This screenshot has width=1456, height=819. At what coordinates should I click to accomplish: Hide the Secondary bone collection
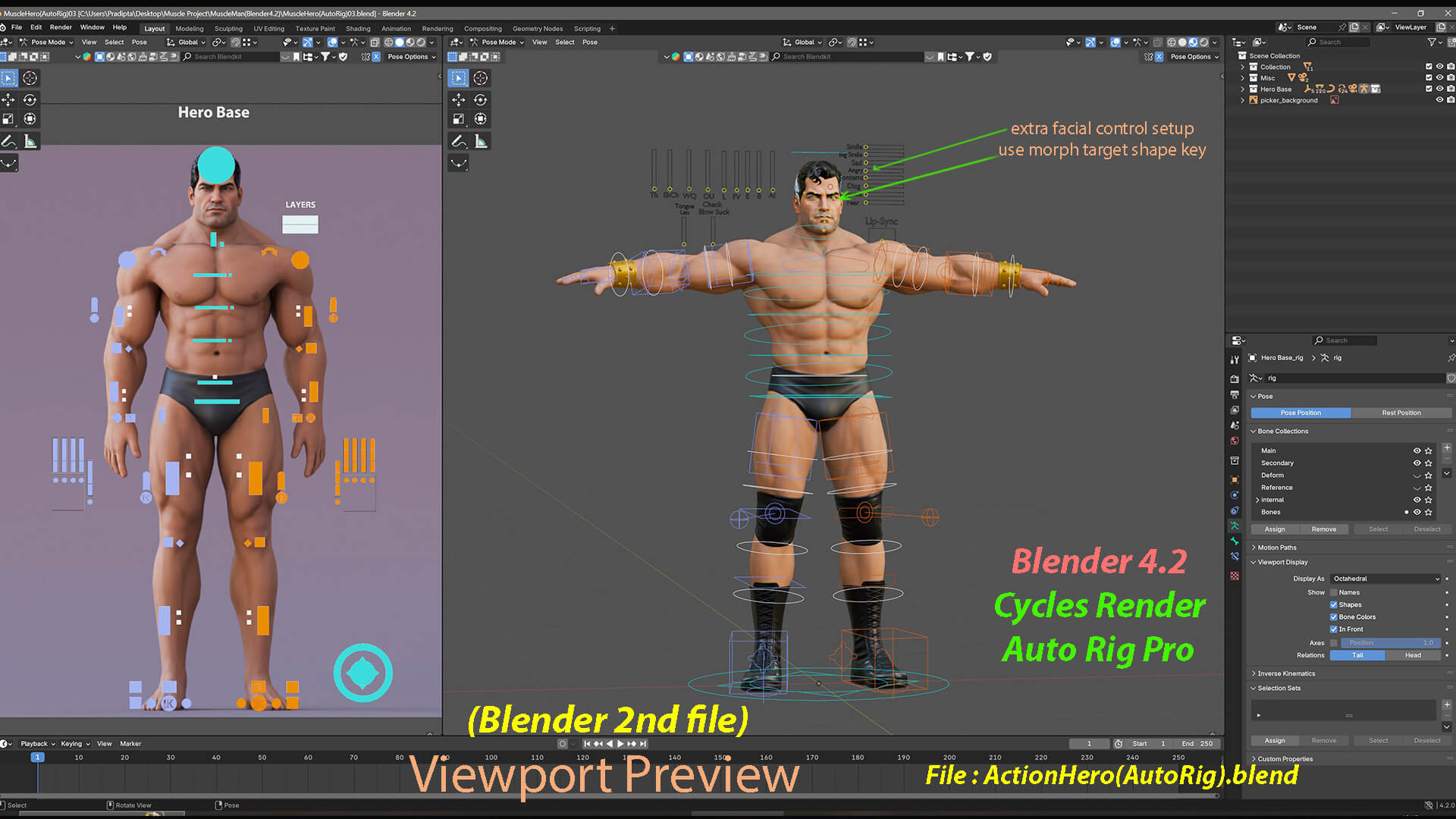[x=1417, y=463]
